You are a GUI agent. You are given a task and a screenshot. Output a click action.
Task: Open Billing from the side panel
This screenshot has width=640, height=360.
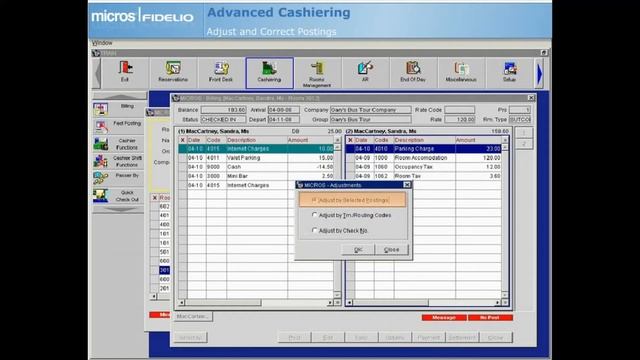[118, 109]
